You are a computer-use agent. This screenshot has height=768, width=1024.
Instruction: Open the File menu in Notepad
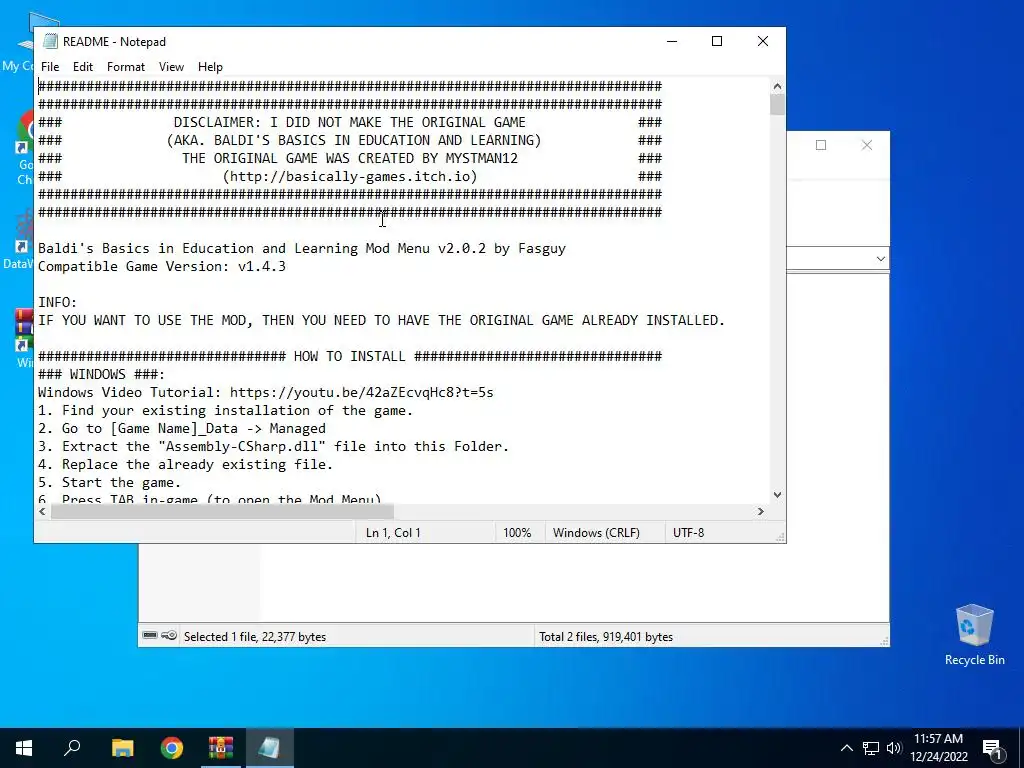50,67
